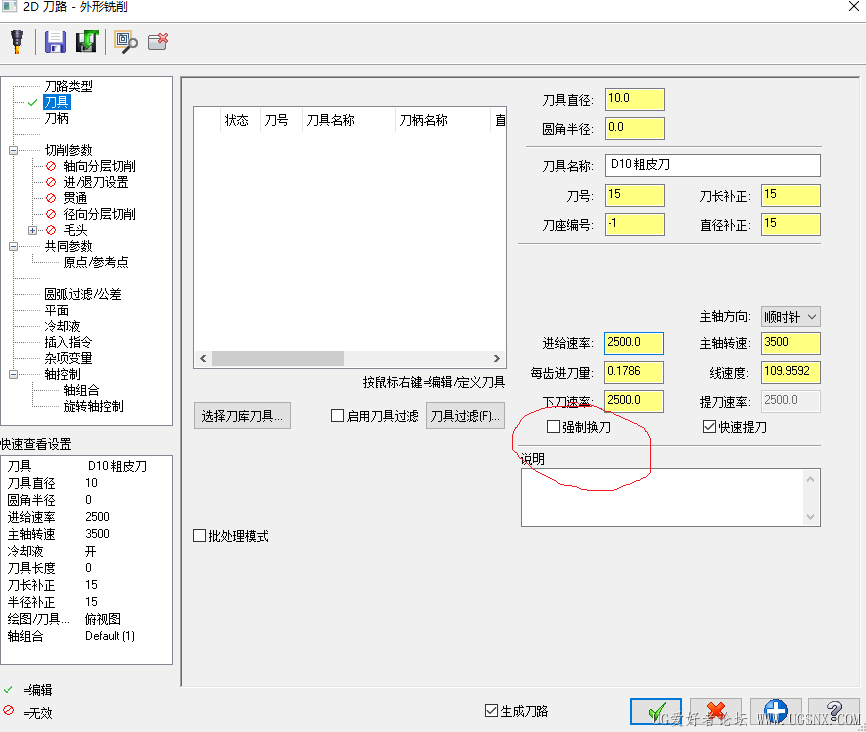This screenshot has width=866, height=732.
Task: Click the 线速度 input field
Action: (x=790, y=372)
